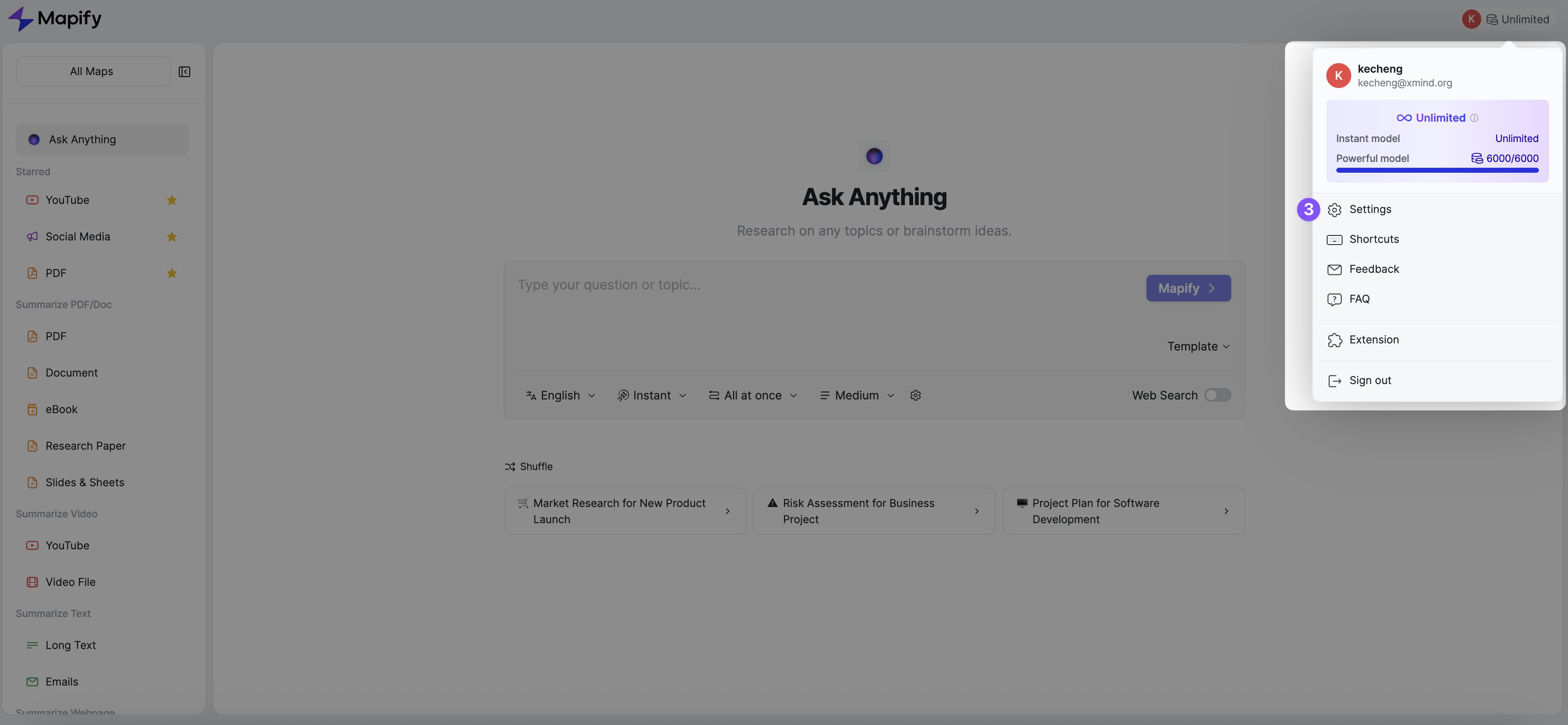Toggle the Web Search switch
1568x725 pixels.
tap(1218, 394)
